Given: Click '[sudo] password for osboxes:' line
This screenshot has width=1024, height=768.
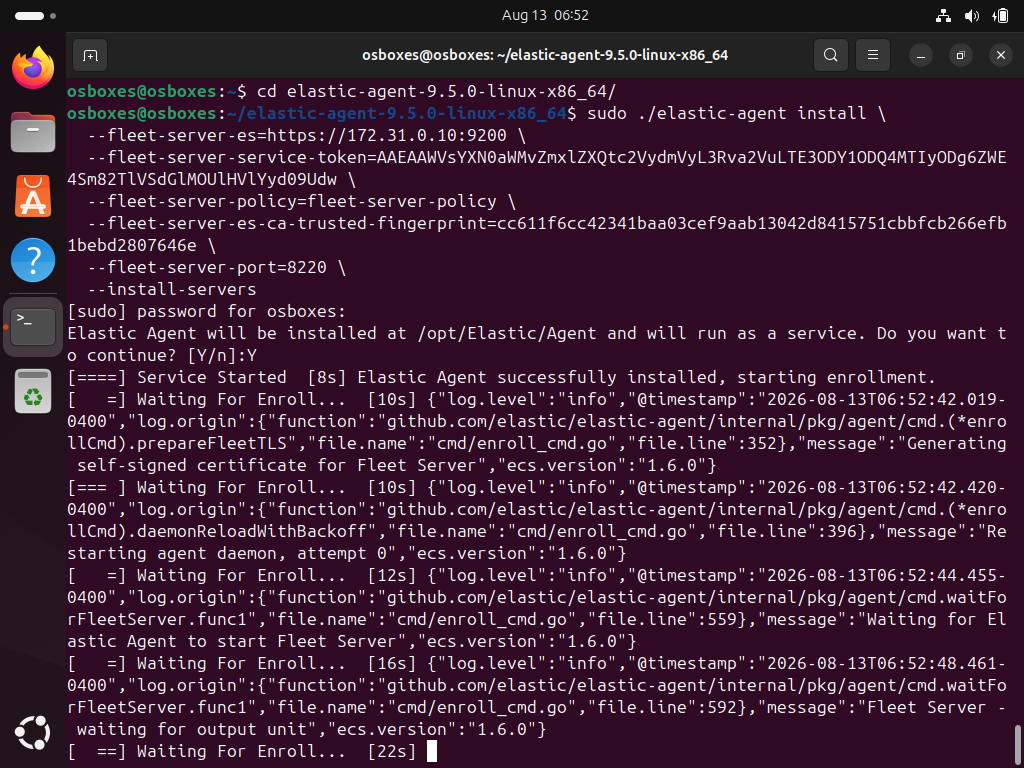Looking at the screenshot, I should [x=207, y=312].
